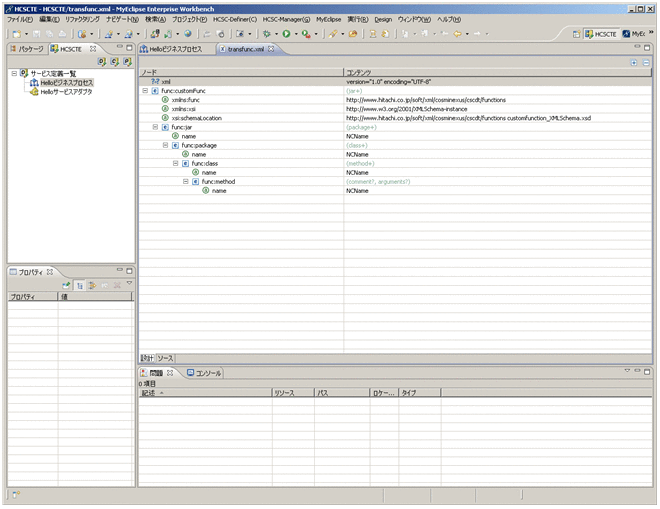Switch to the ソース tab

165,357
